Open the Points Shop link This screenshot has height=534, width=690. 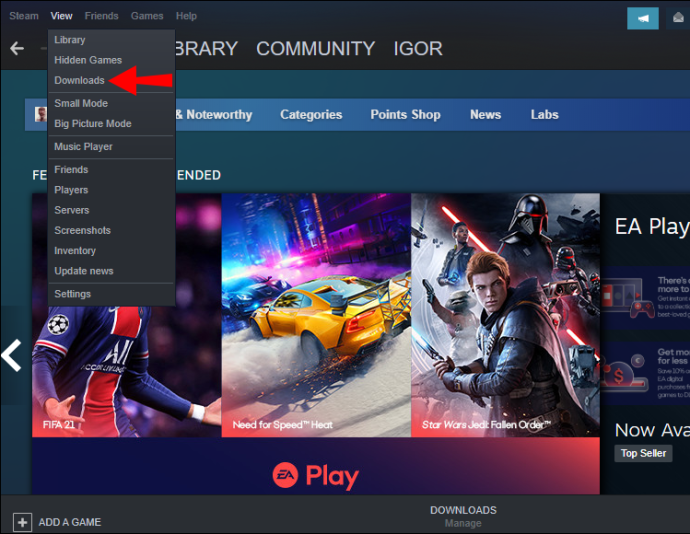(x=405, y=114)
